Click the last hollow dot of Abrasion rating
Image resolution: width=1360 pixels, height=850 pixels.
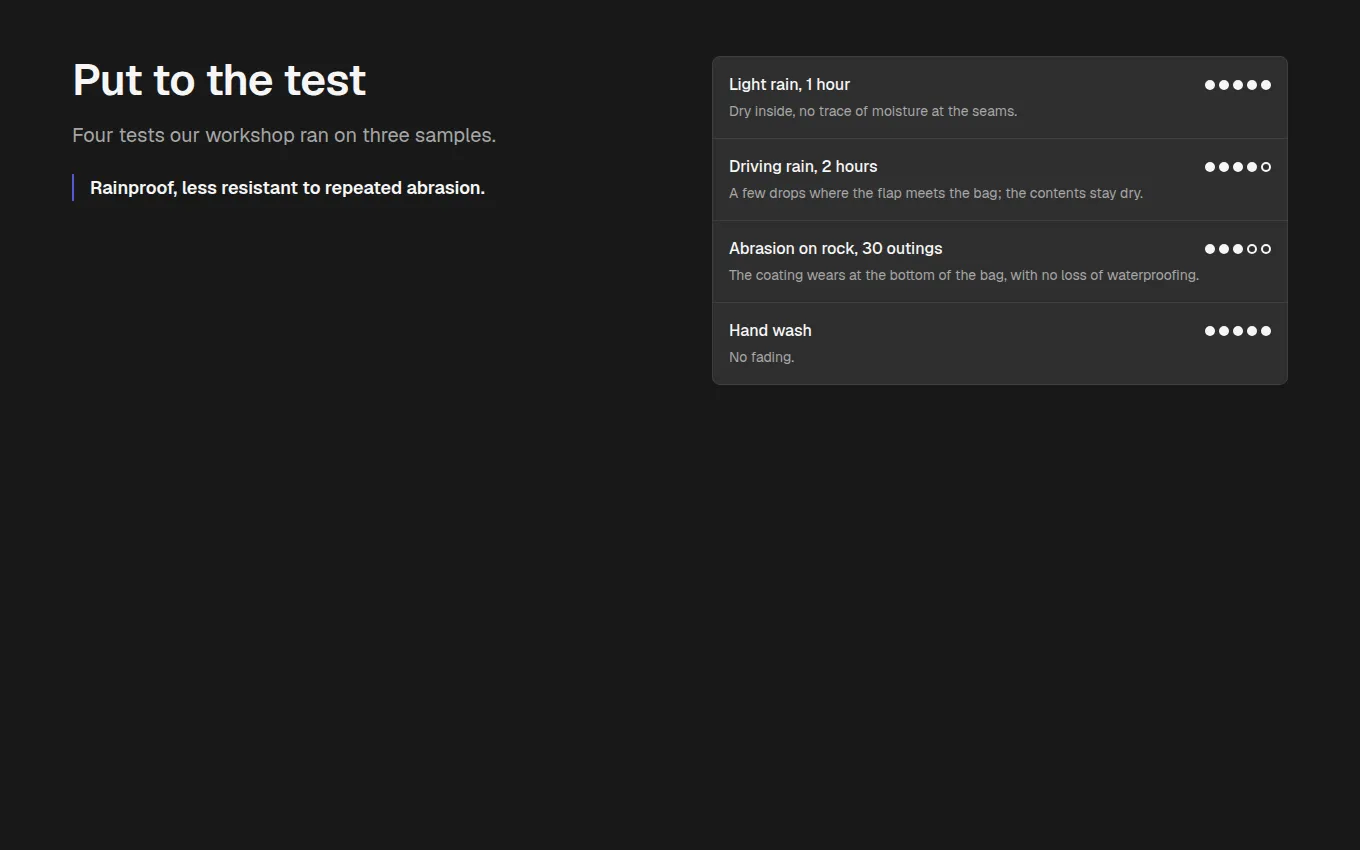pyautogui.click(x=1266, y=249)
